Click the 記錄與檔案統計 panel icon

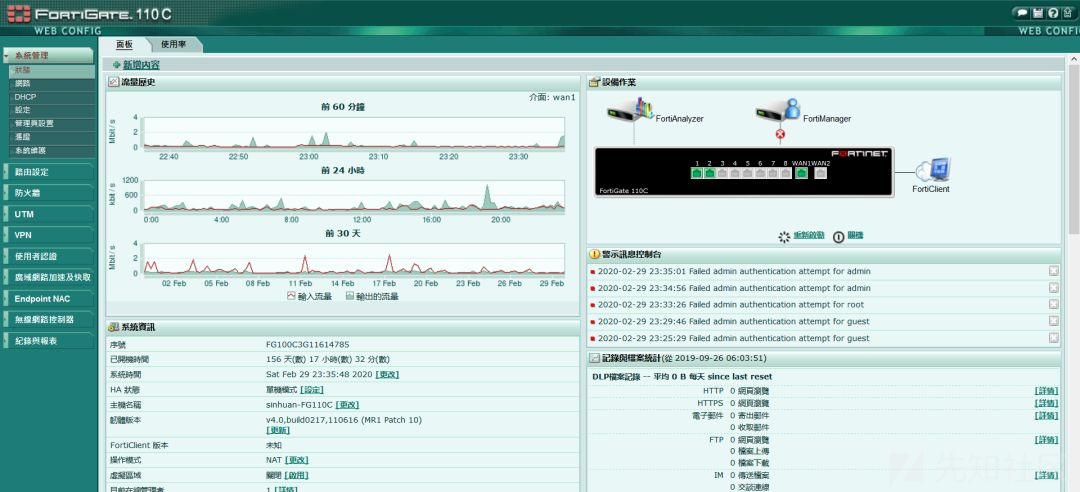tap(594, 358)
